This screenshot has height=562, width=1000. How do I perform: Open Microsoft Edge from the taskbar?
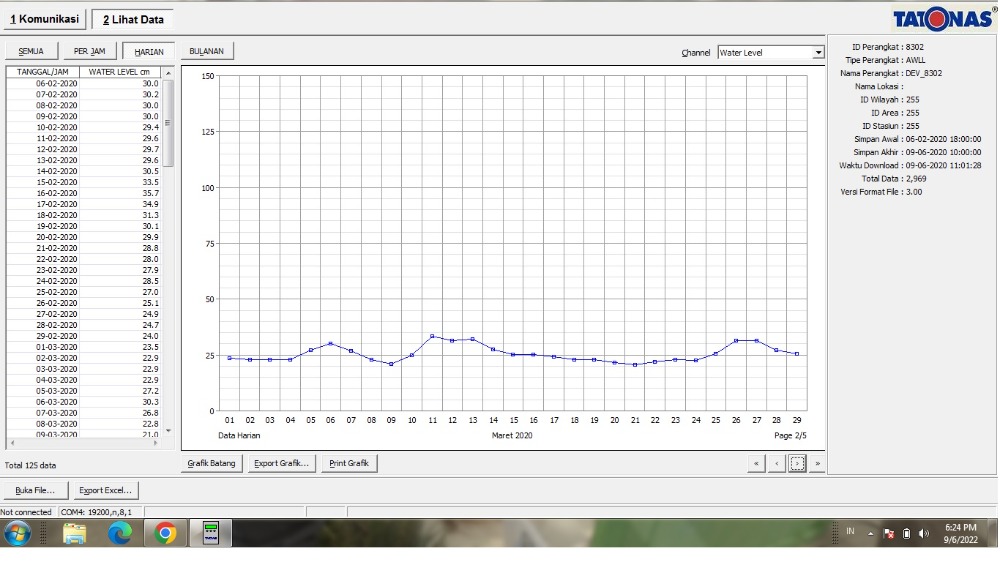point(120,533)
